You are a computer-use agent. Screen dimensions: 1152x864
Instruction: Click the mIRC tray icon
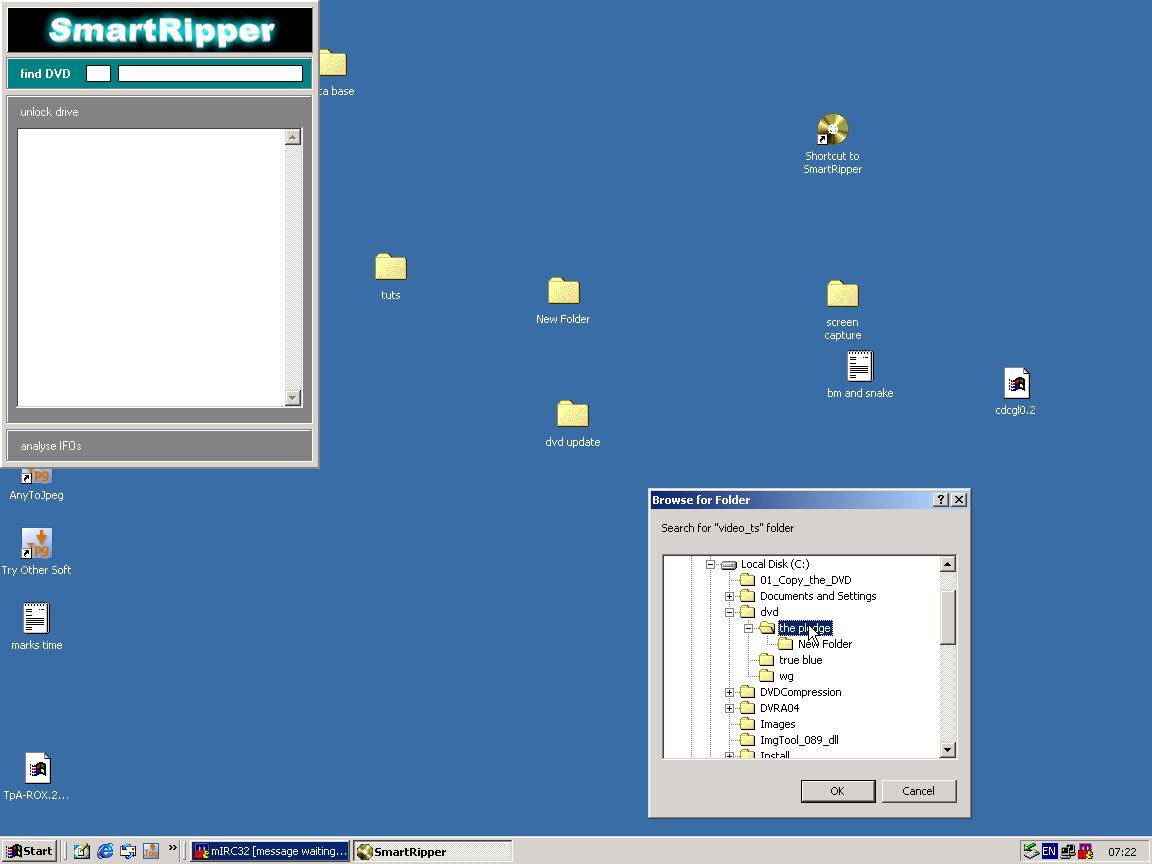pos(1085,851)
